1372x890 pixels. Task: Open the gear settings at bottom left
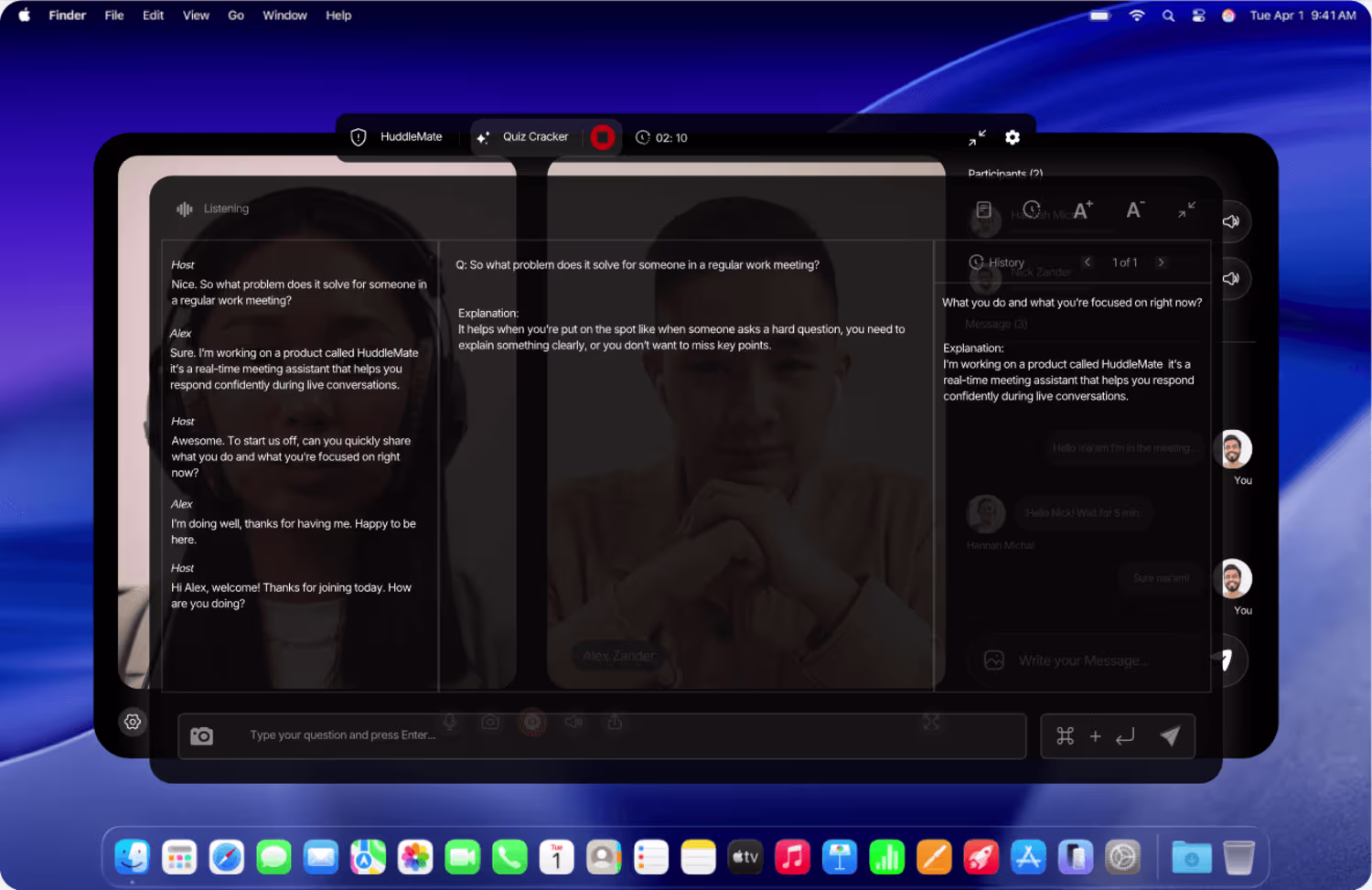(133, 722)
